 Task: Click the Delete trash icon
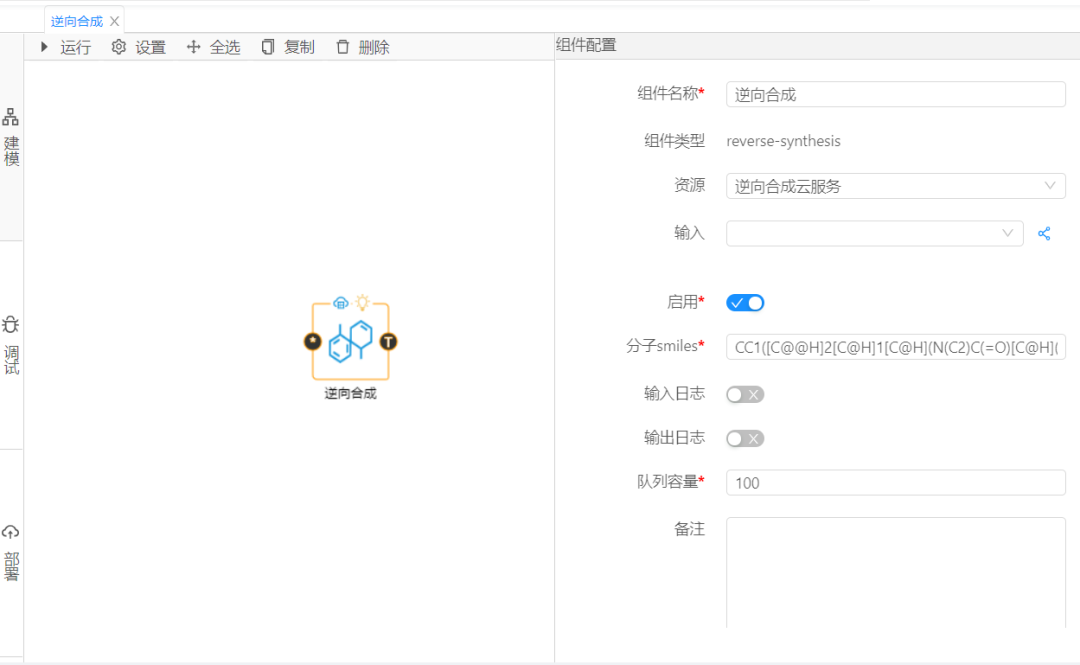[343, 47]
